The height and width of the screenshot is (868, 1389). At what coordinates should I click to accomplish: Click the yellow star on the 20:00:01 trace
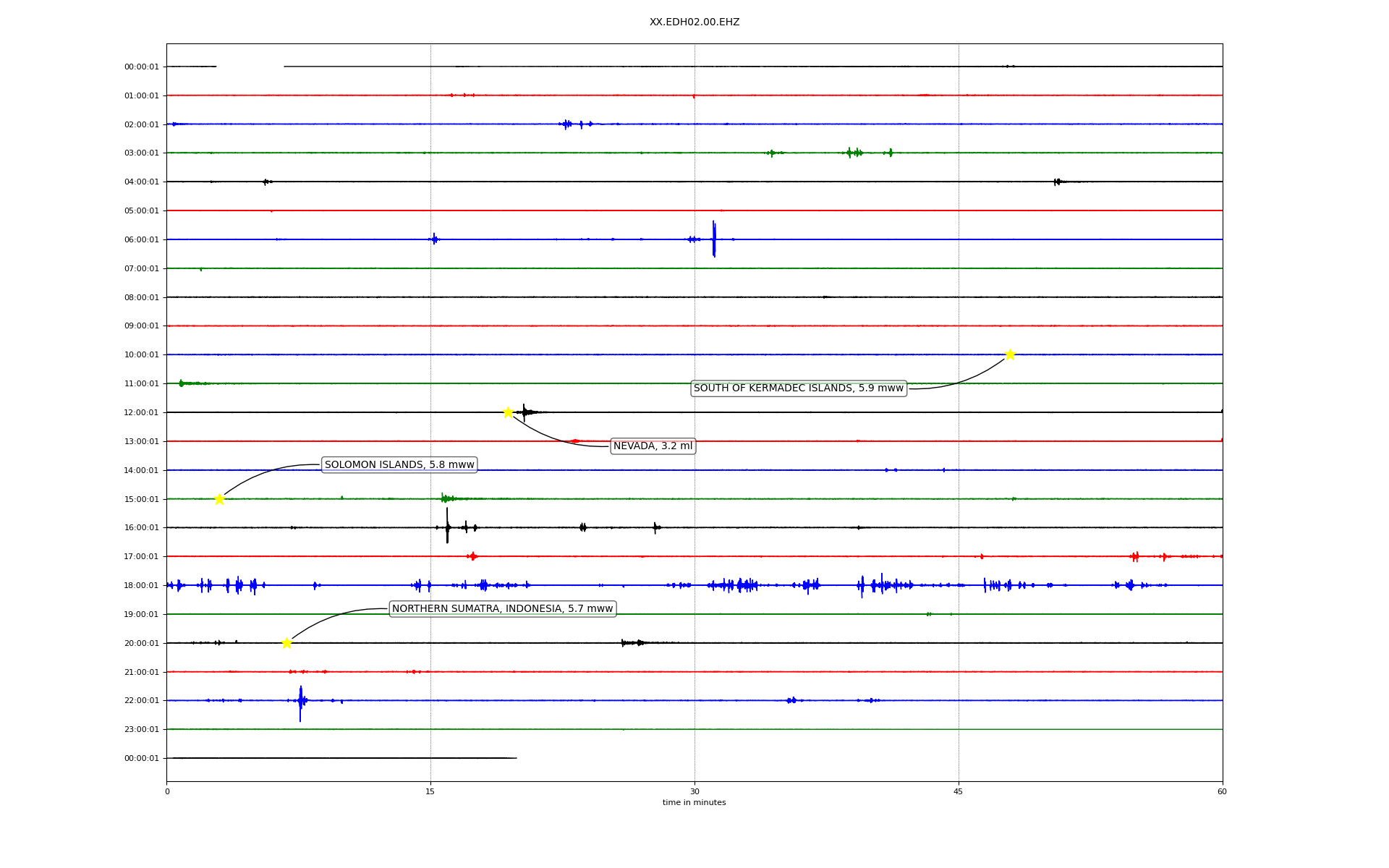tap(286, 643)
